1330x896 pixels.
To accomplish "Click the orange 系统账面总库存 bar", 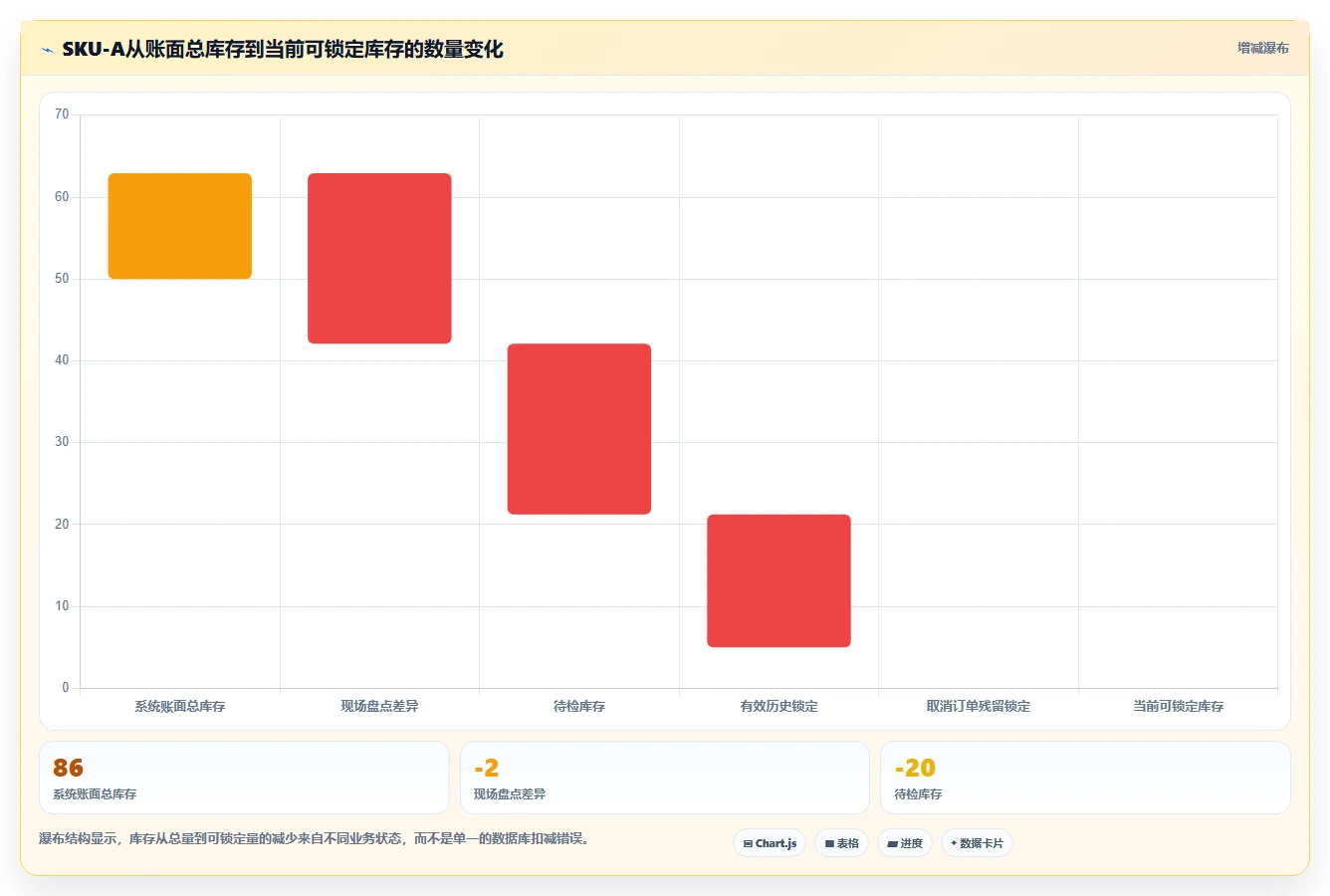I will click(x=180, y=226).
